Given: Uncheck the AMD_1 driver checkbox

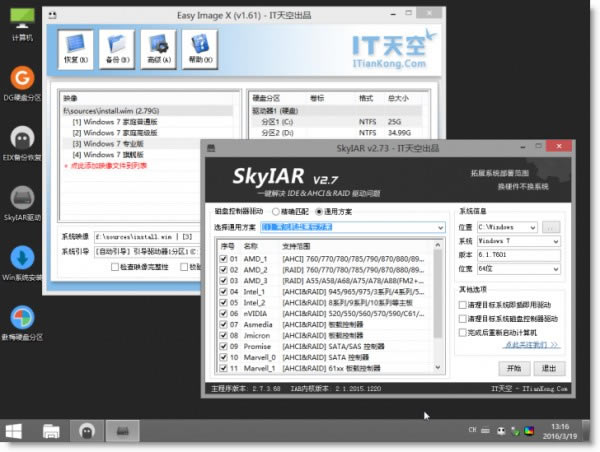Looking at the screenshot, I should point(223,259).
